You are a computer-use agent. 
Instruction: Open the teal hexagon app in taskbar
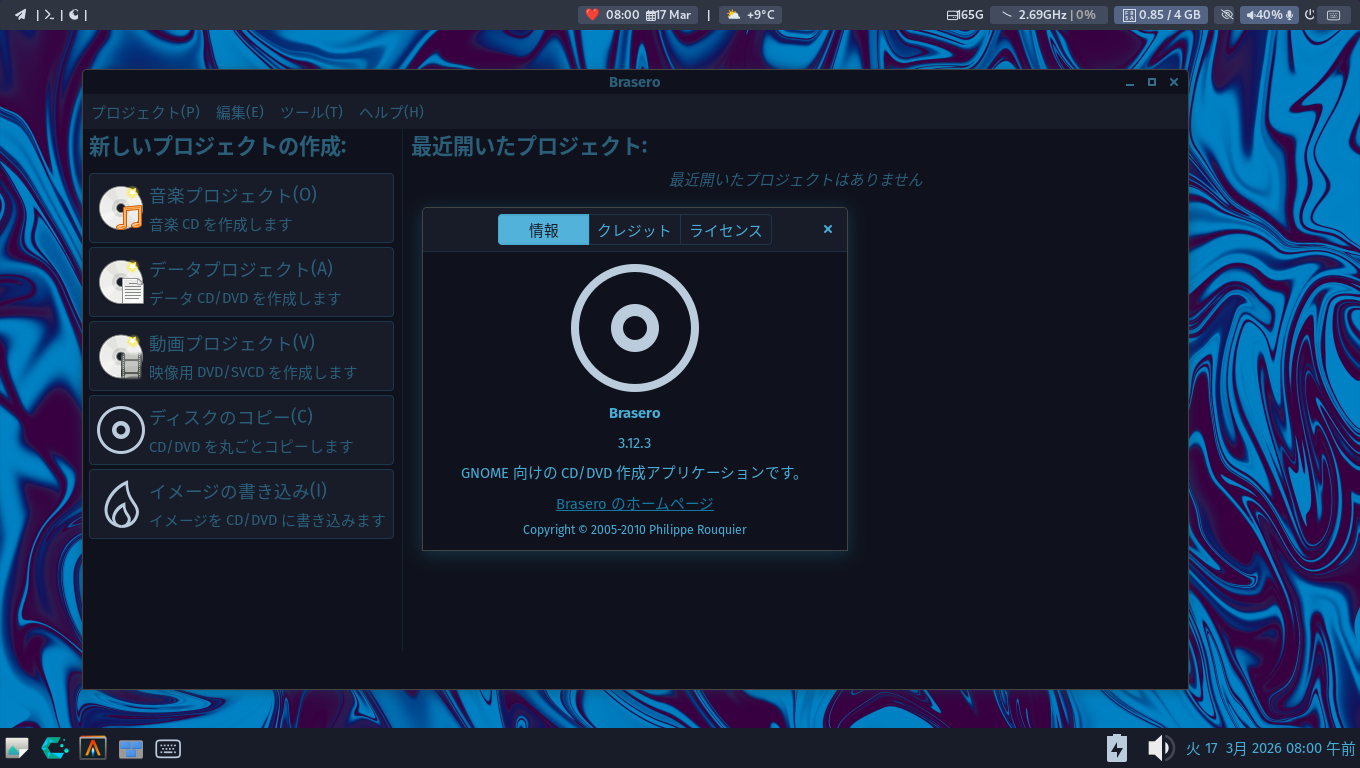pos(55,748)
